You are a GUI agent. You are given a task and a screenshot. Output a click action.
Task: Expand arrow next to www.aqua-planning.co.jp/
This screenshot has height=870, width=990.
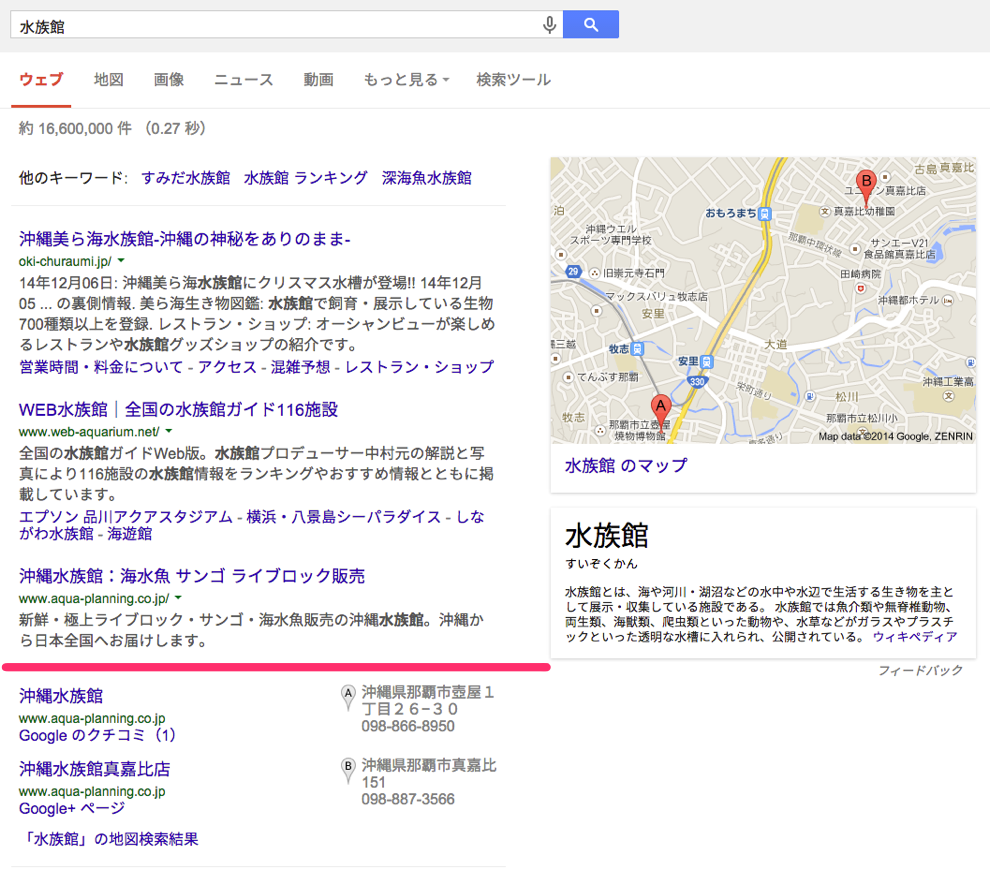tap(178, 598)
